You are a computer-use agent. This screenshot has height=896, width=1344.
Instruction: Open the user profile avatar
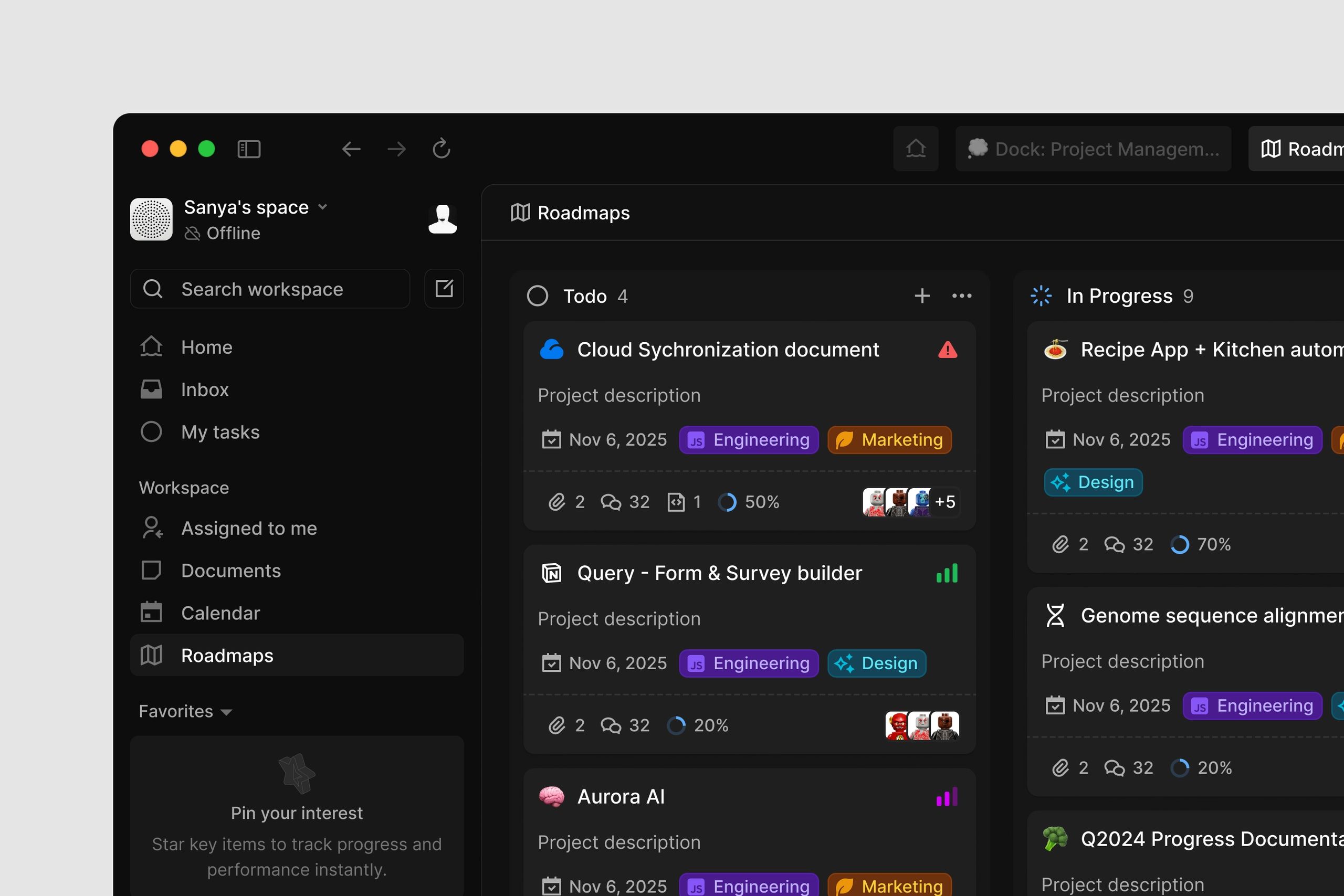pos(442,219)
